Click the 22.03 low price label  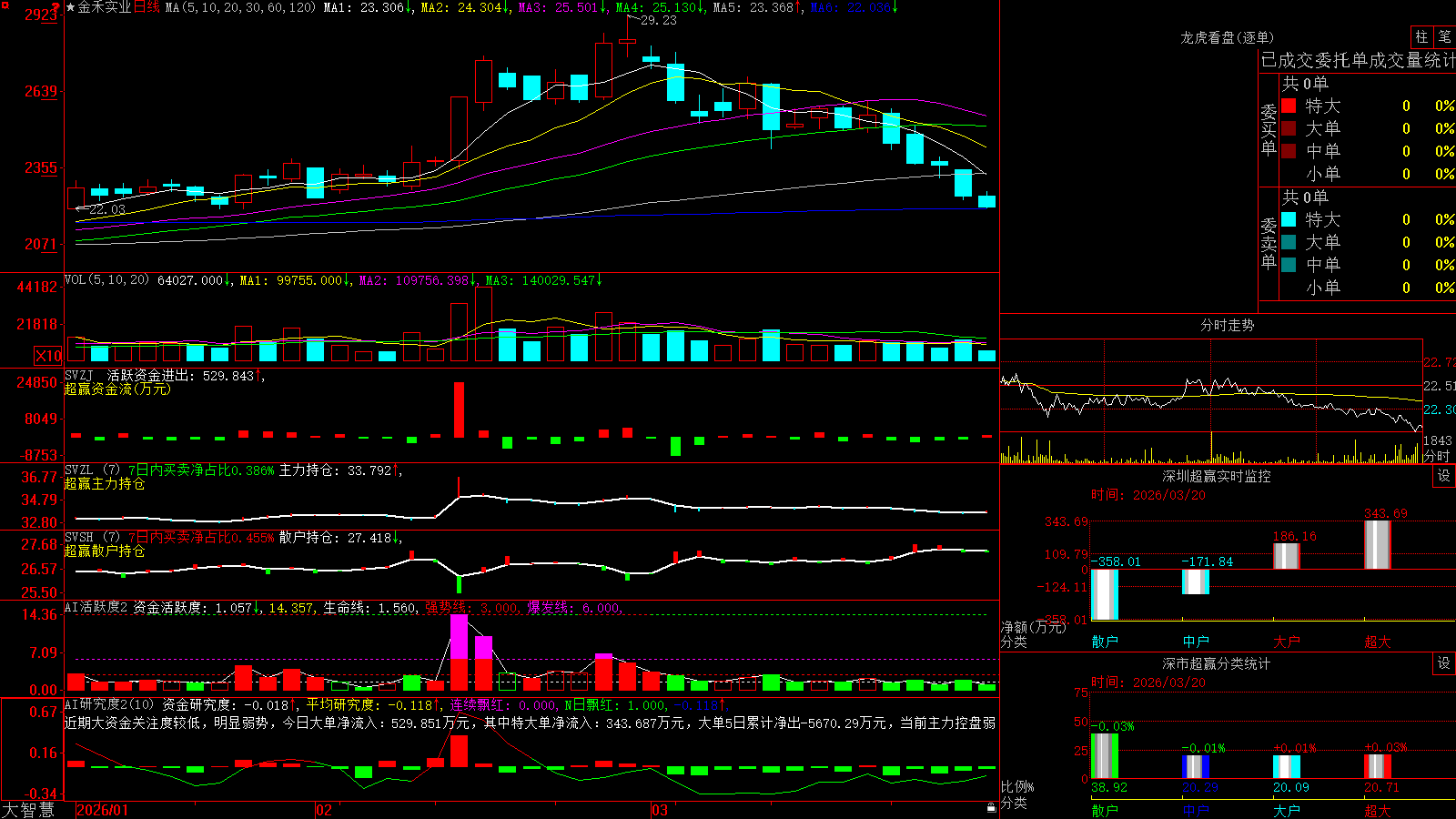(107, 209)
